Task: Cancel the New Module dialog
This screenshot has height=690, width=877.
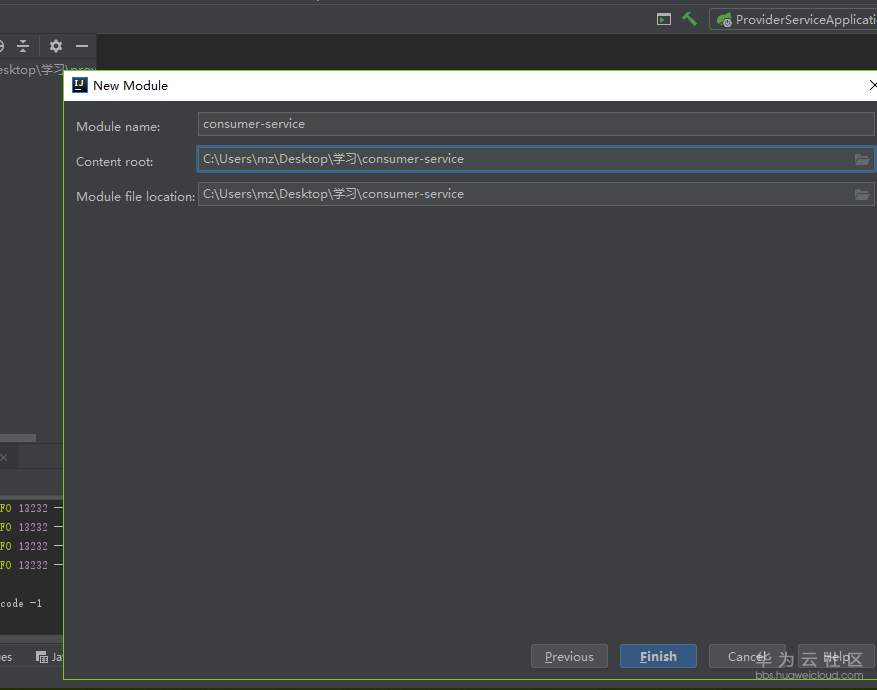Action: tap(747, 656)
